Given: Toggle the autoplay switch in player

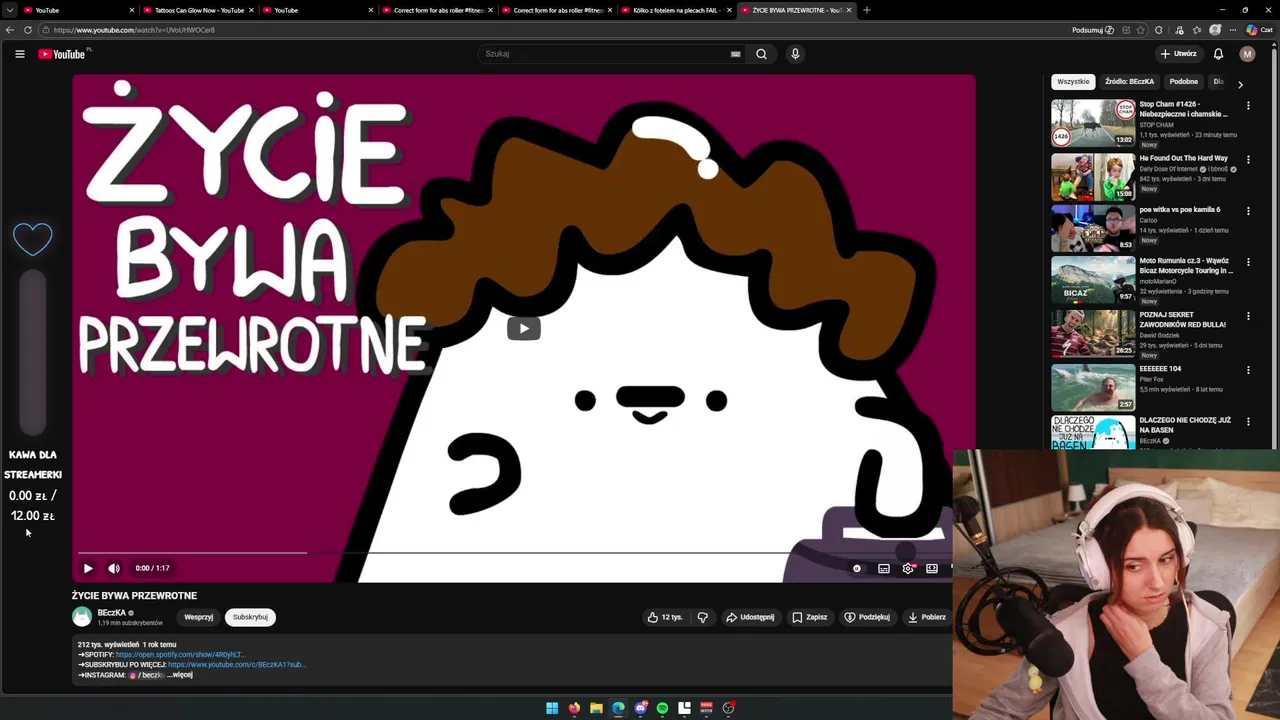Looking at the screenshot, I should (857, 568).
